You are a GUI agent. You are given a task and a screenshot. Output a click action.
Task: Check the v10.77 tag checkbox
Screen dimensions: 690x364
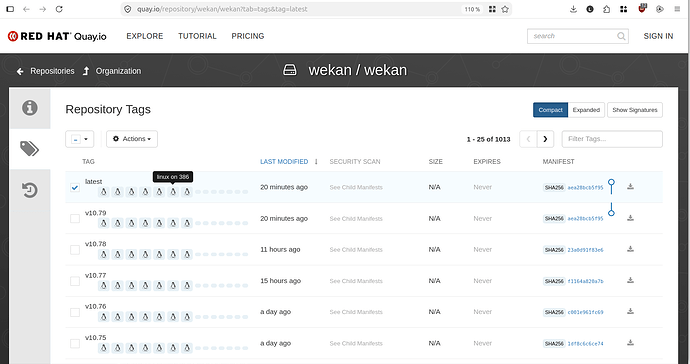(x=75, y=281)
